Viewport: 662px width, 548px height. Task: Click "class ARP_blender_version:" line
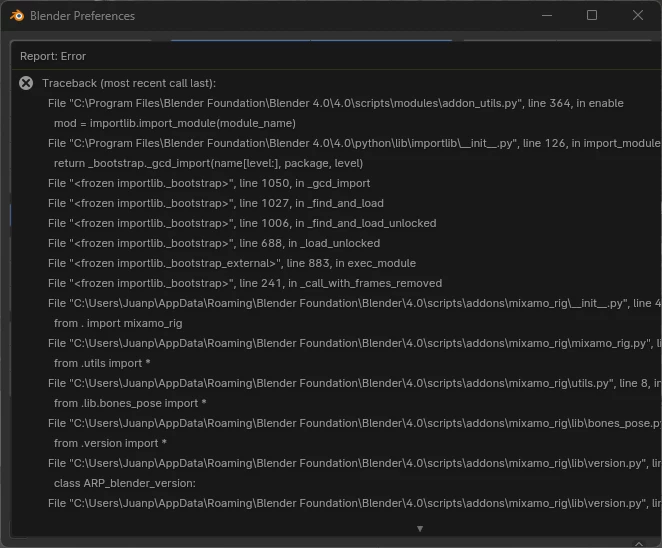click(125, 483)
